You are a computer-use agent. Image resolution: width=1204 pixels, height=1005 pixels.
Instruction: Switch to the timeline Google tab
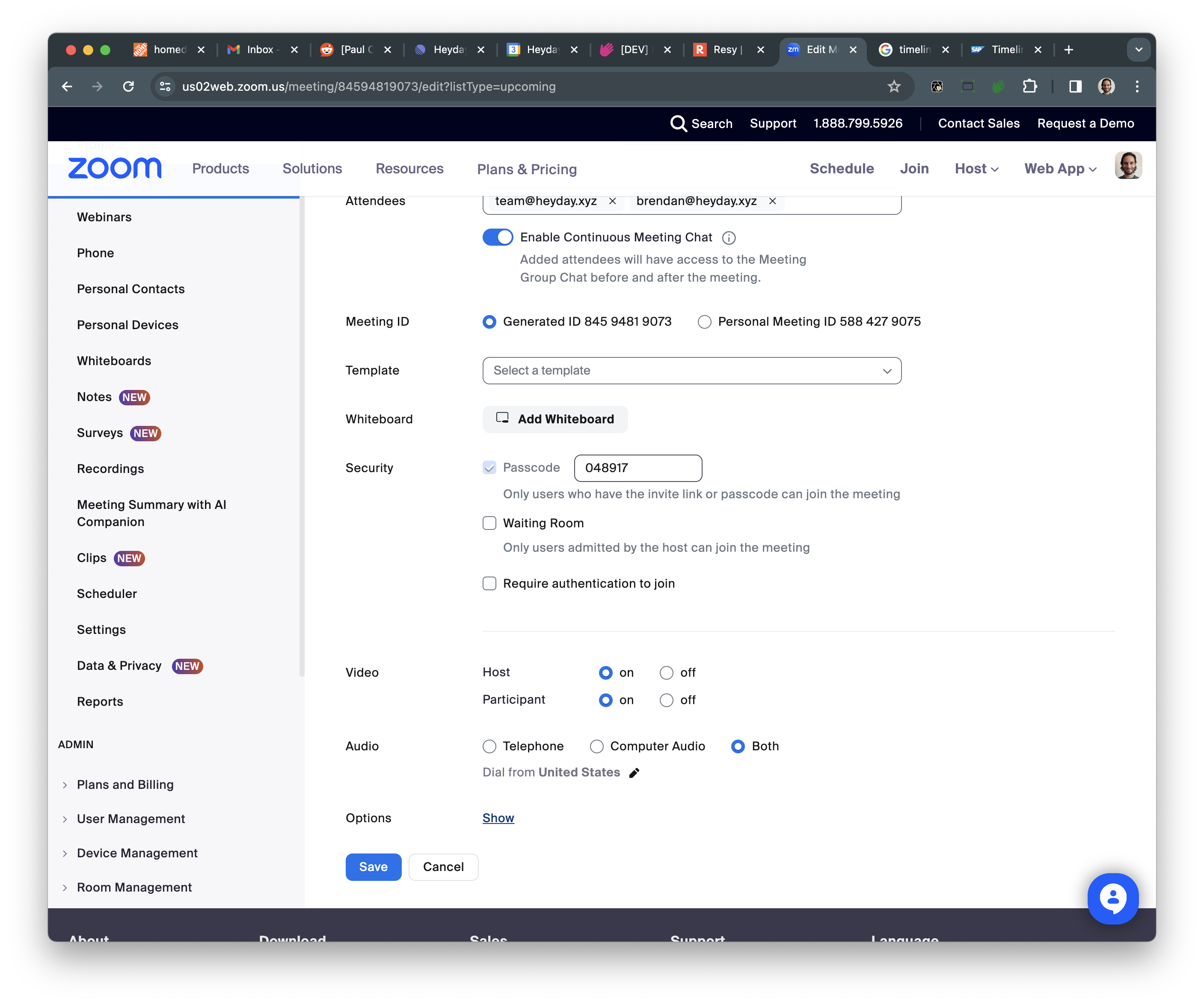coord(914,50)
